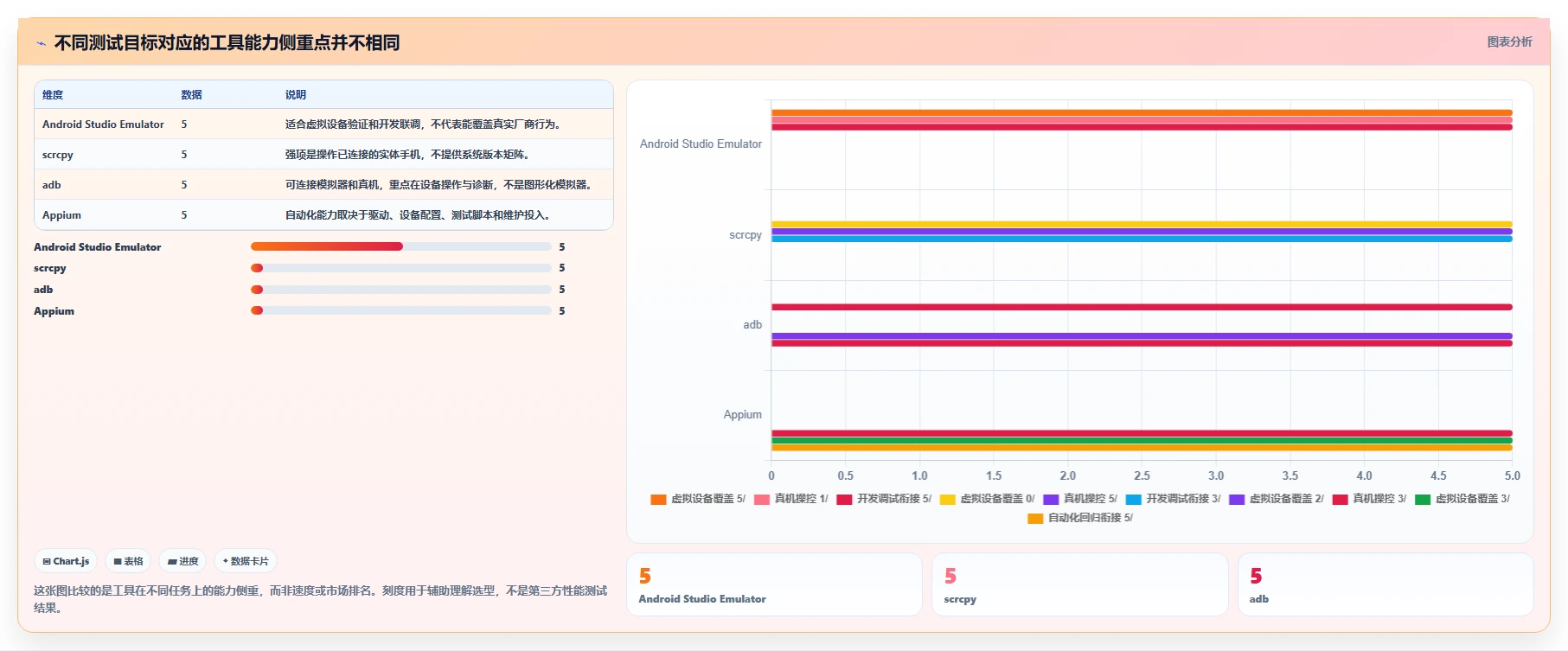
Task: Toggle the 开发调试衔接 5/ legend item
Action: 884,499
